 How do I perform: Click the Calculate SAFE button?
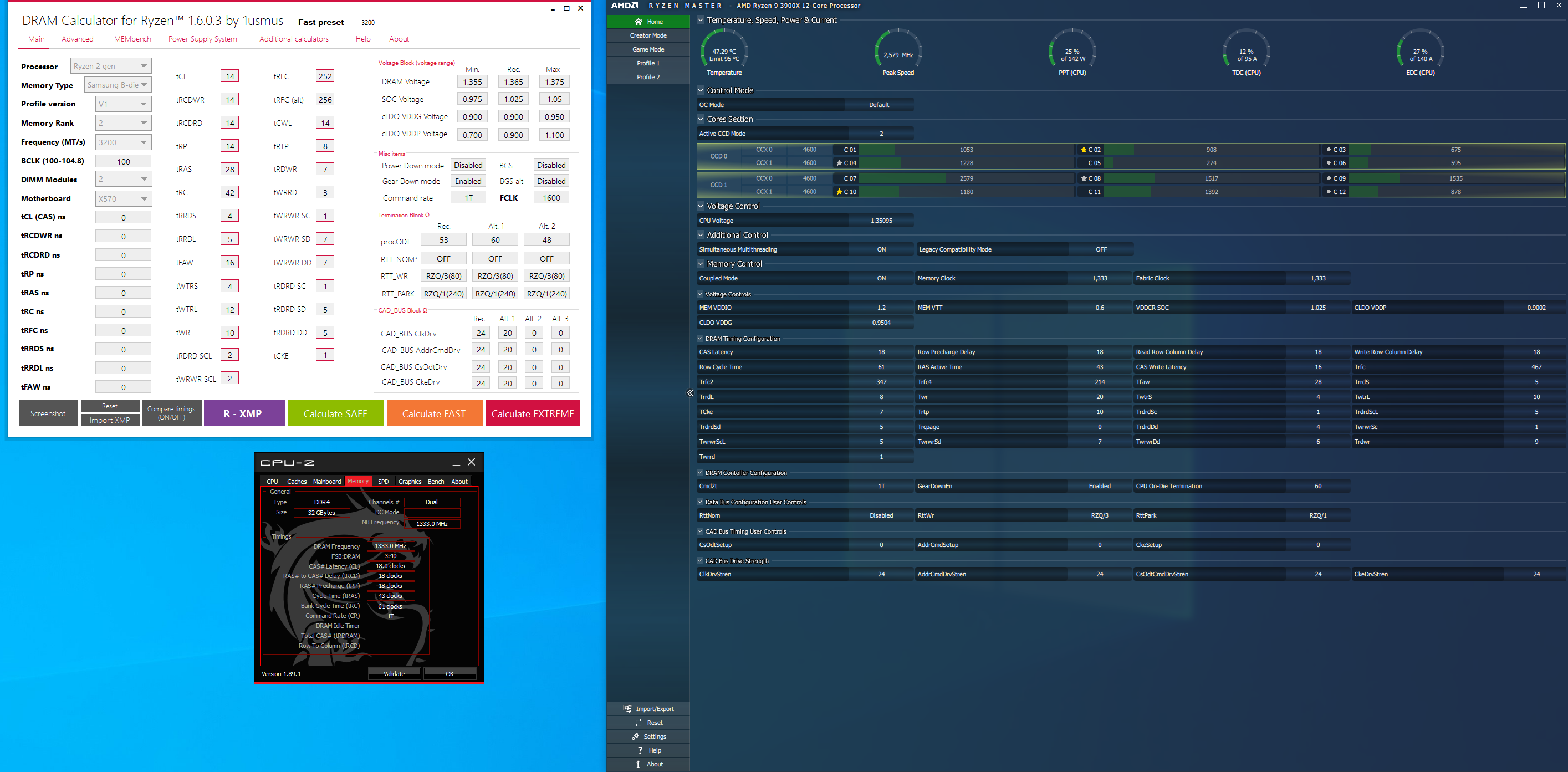click(335, 413)
